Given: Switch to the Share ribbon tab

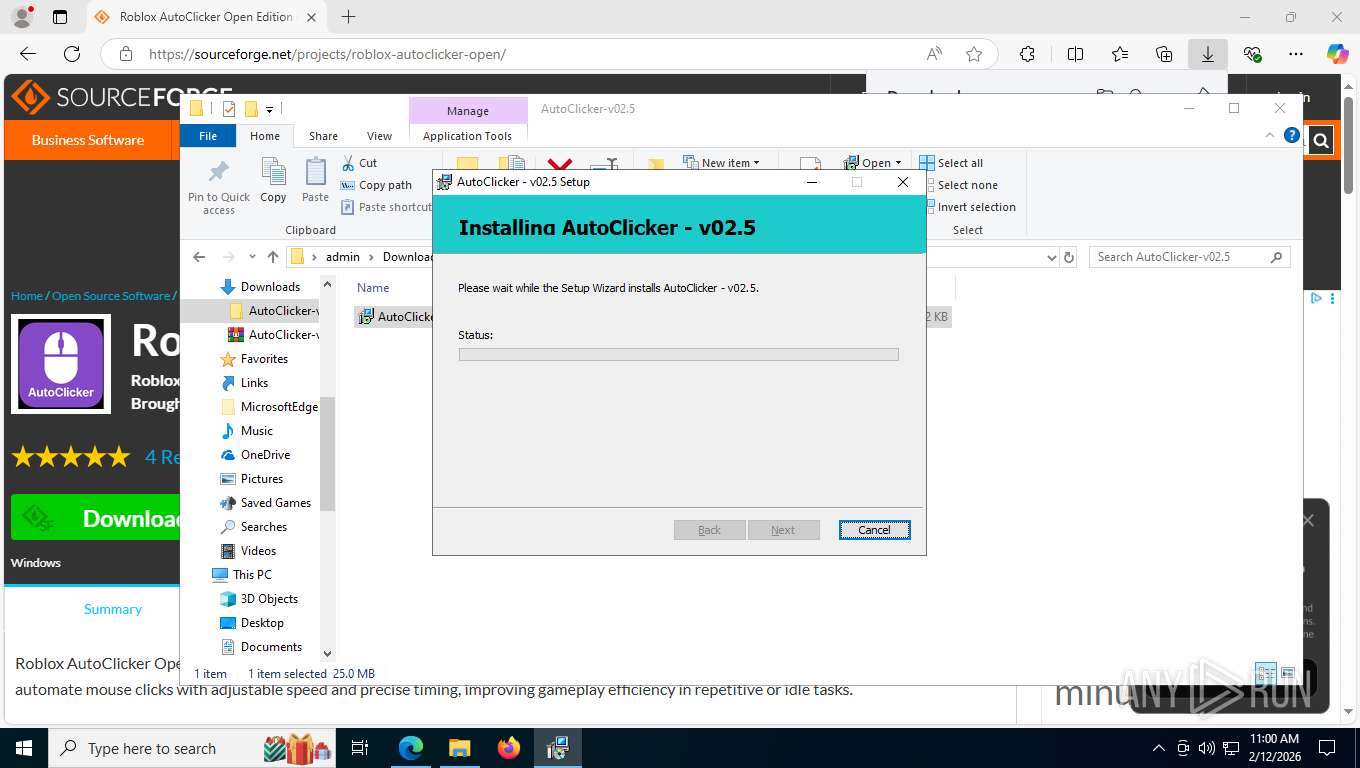Looking at the screenshot, I should 323,136.
